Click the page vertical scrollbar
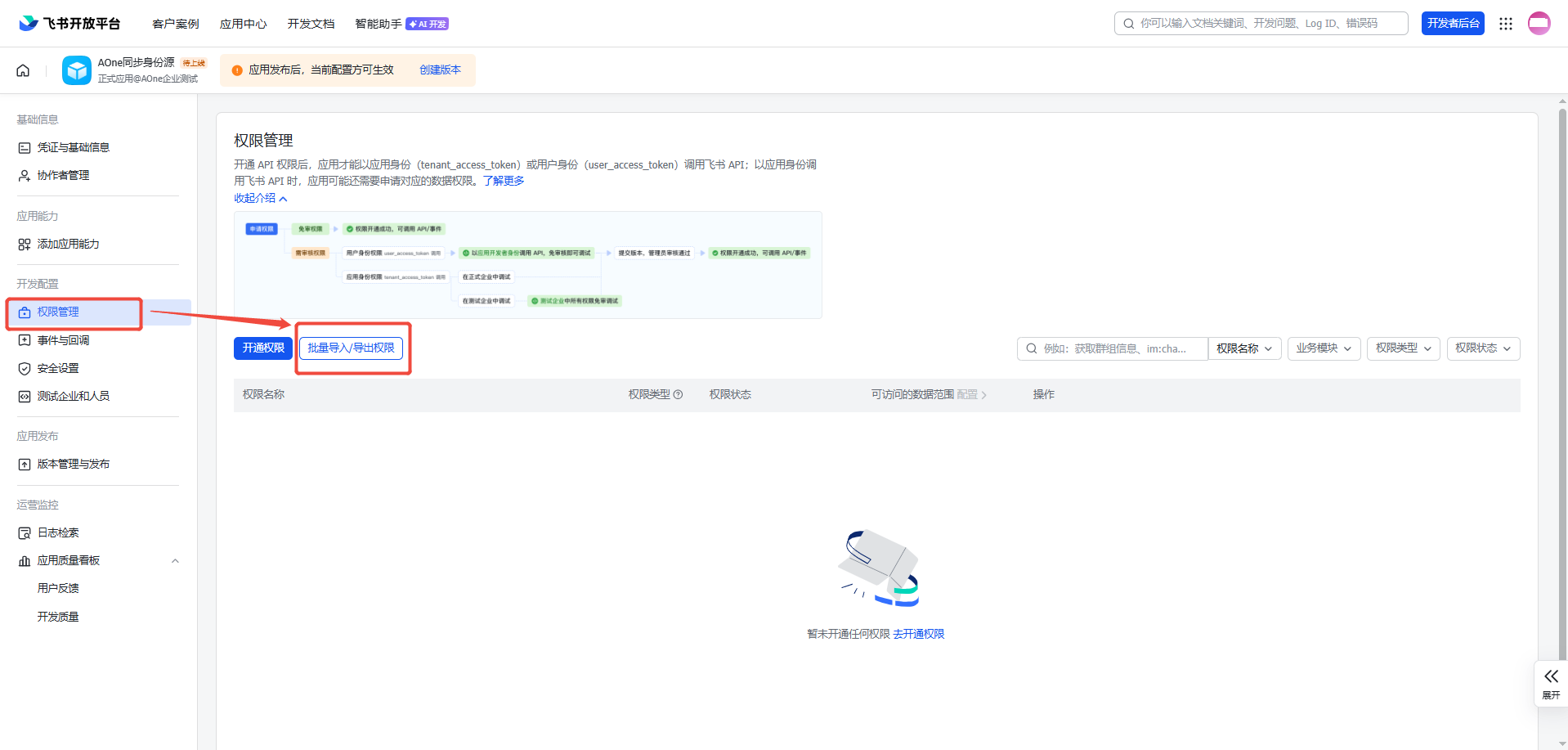This screenshot has width=1568, height=750. coord(1562,384)
